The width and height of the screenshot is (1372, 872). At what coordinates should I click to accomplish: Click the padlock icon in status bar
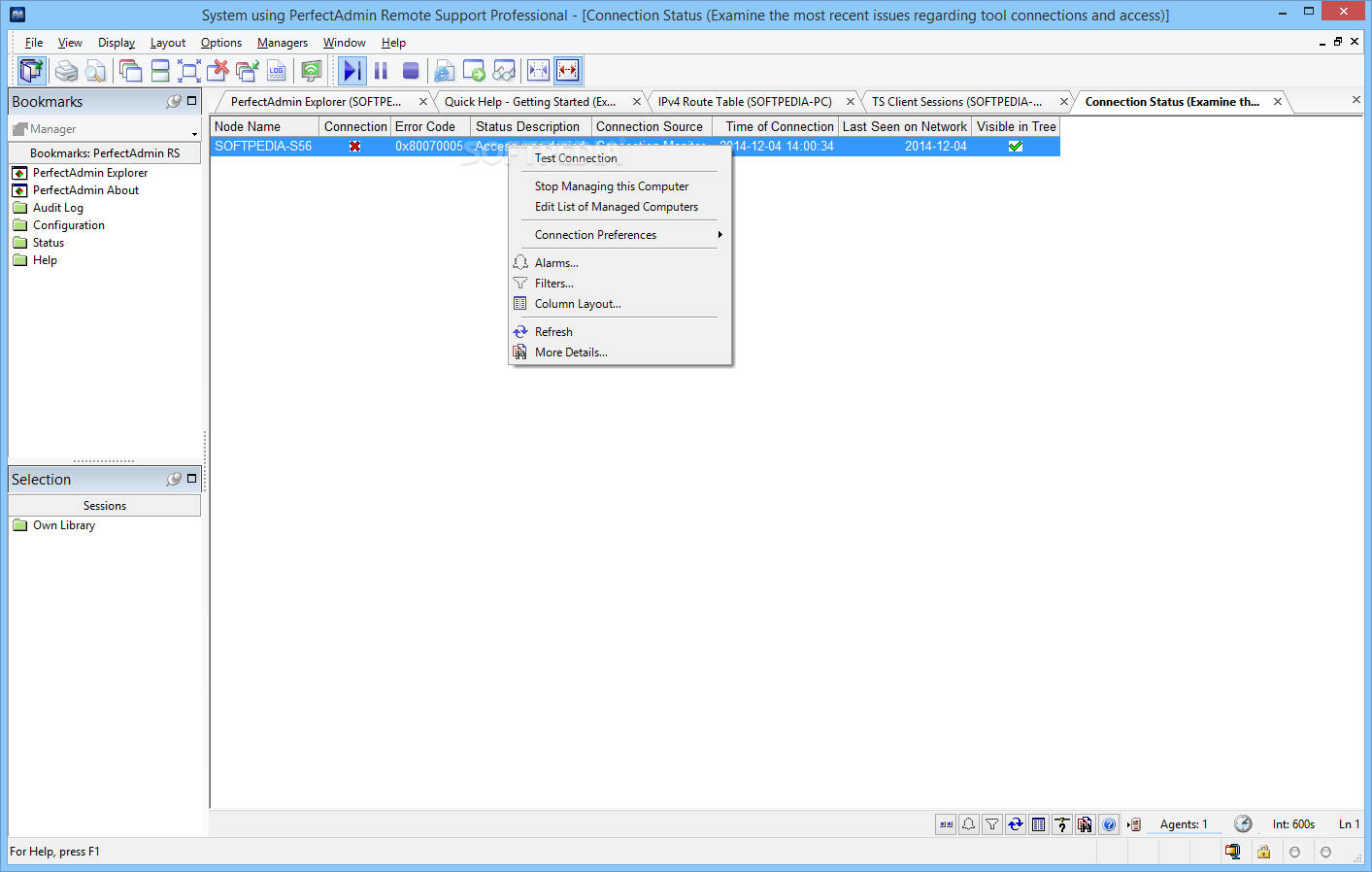pyautogui.click(x=1263, y=852)
